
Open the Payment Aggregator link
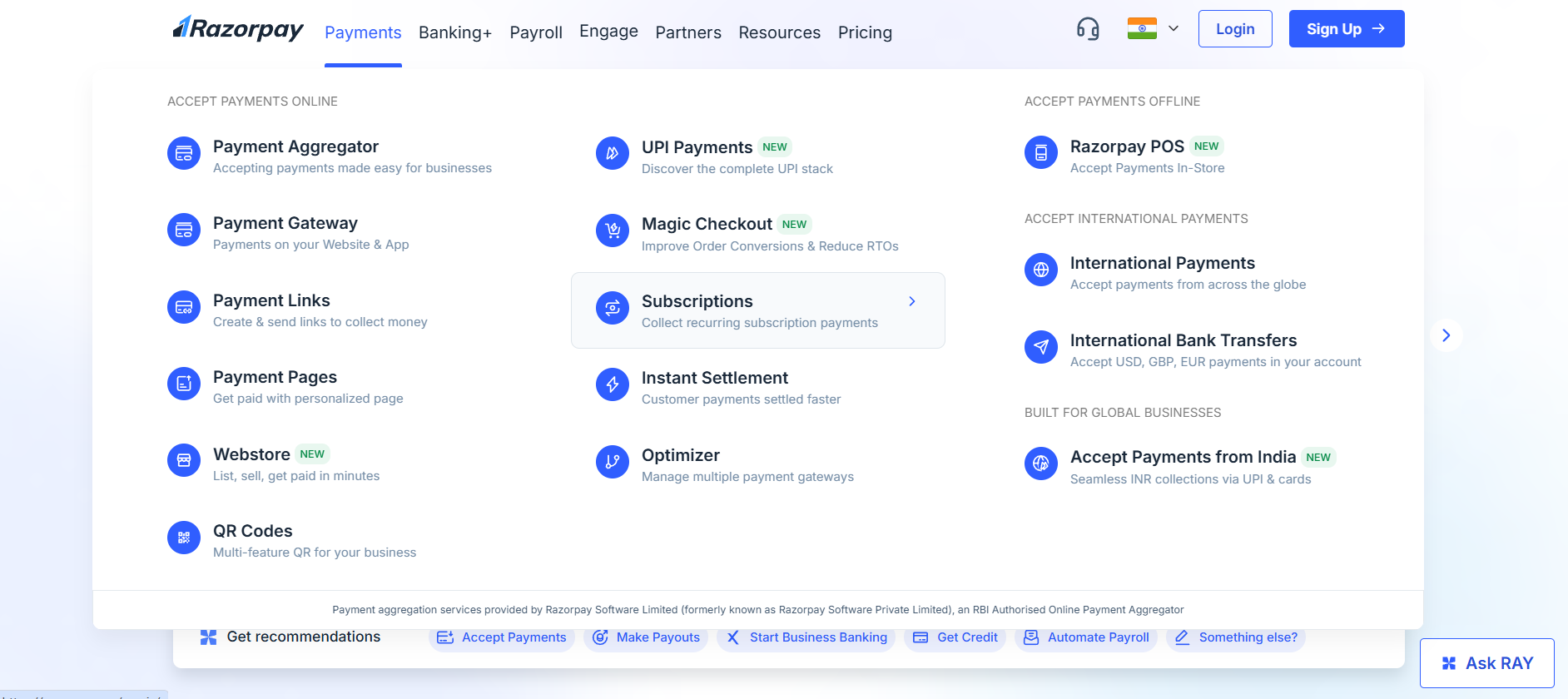click(x=295, y=146)
